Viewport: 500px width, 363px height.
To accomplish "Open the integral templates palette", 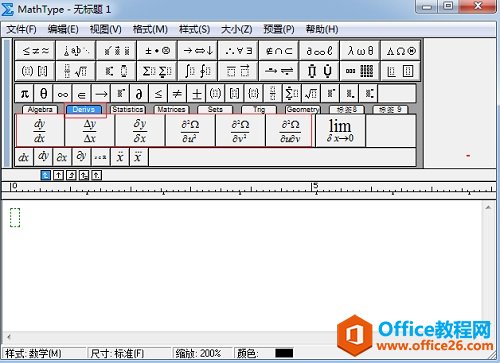I will (198, 71).
